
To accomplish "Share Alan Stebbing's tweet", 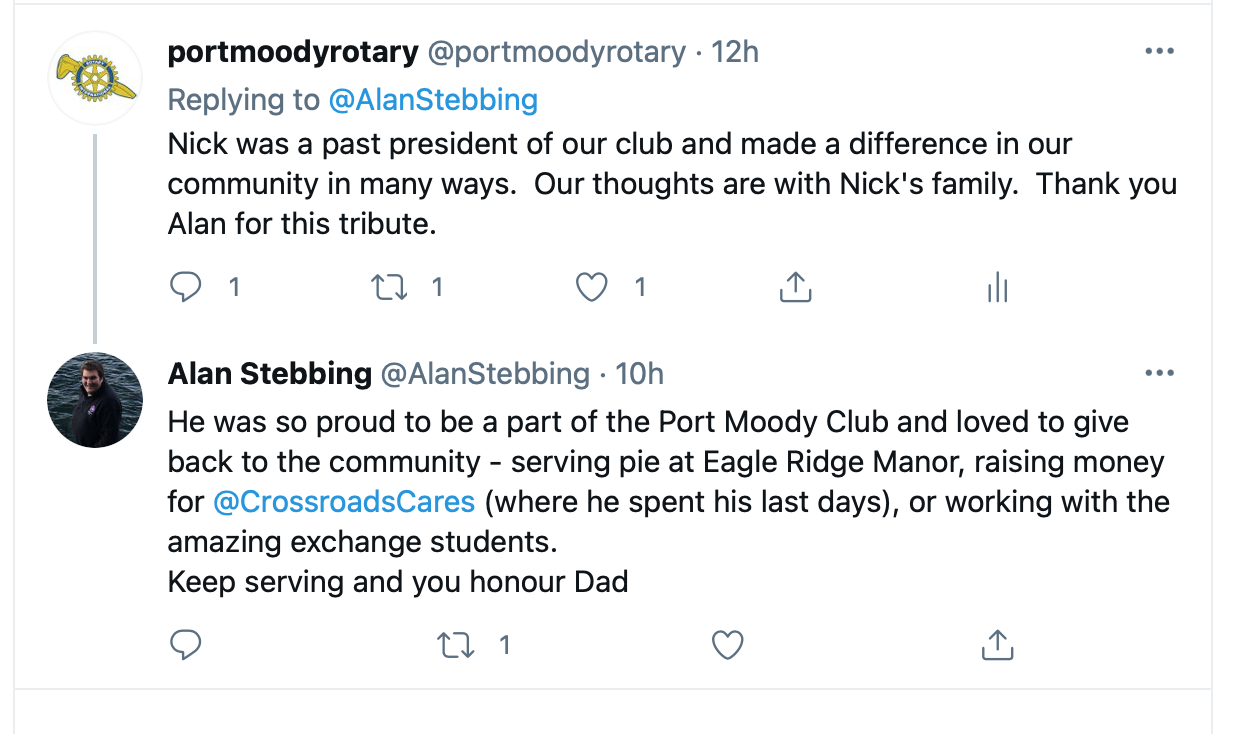I will coord(997,645).
